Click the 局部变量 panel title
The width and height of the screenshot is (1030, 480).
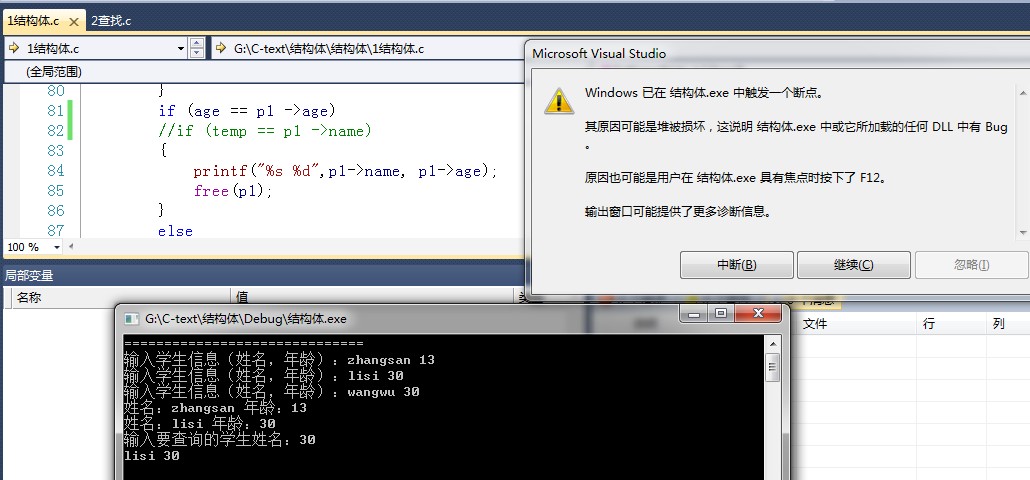pyautogui.click(x=30, y=276)
